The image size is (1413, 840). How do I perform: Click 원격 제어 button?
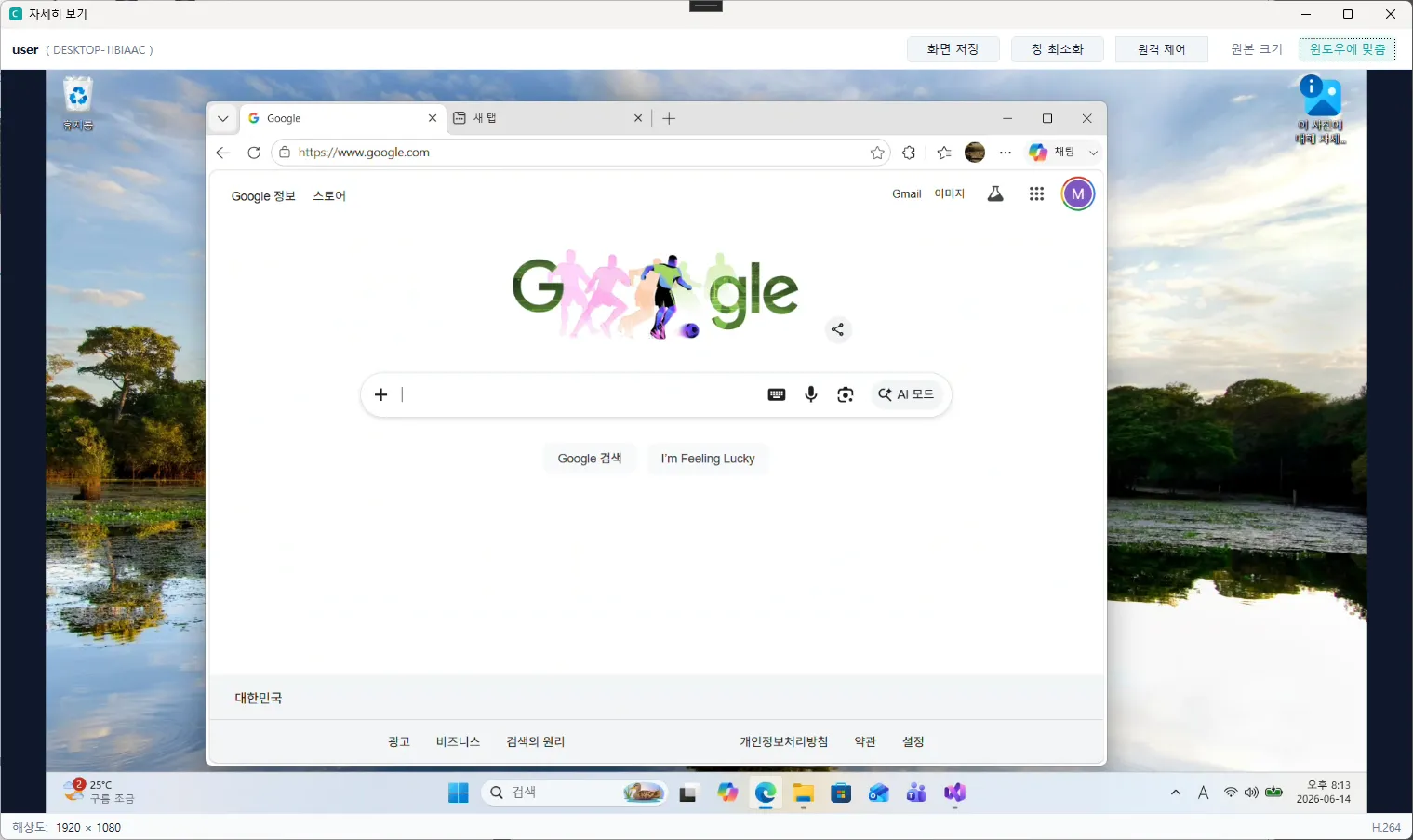(1162, 49)
